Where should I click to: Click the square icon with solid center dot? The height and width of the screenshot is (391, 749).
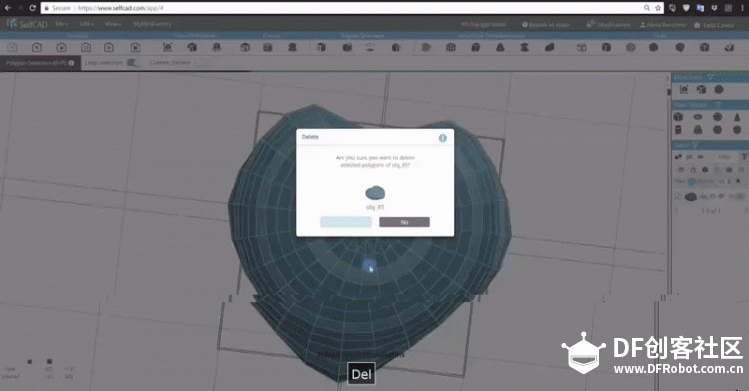tap(135, 47)
